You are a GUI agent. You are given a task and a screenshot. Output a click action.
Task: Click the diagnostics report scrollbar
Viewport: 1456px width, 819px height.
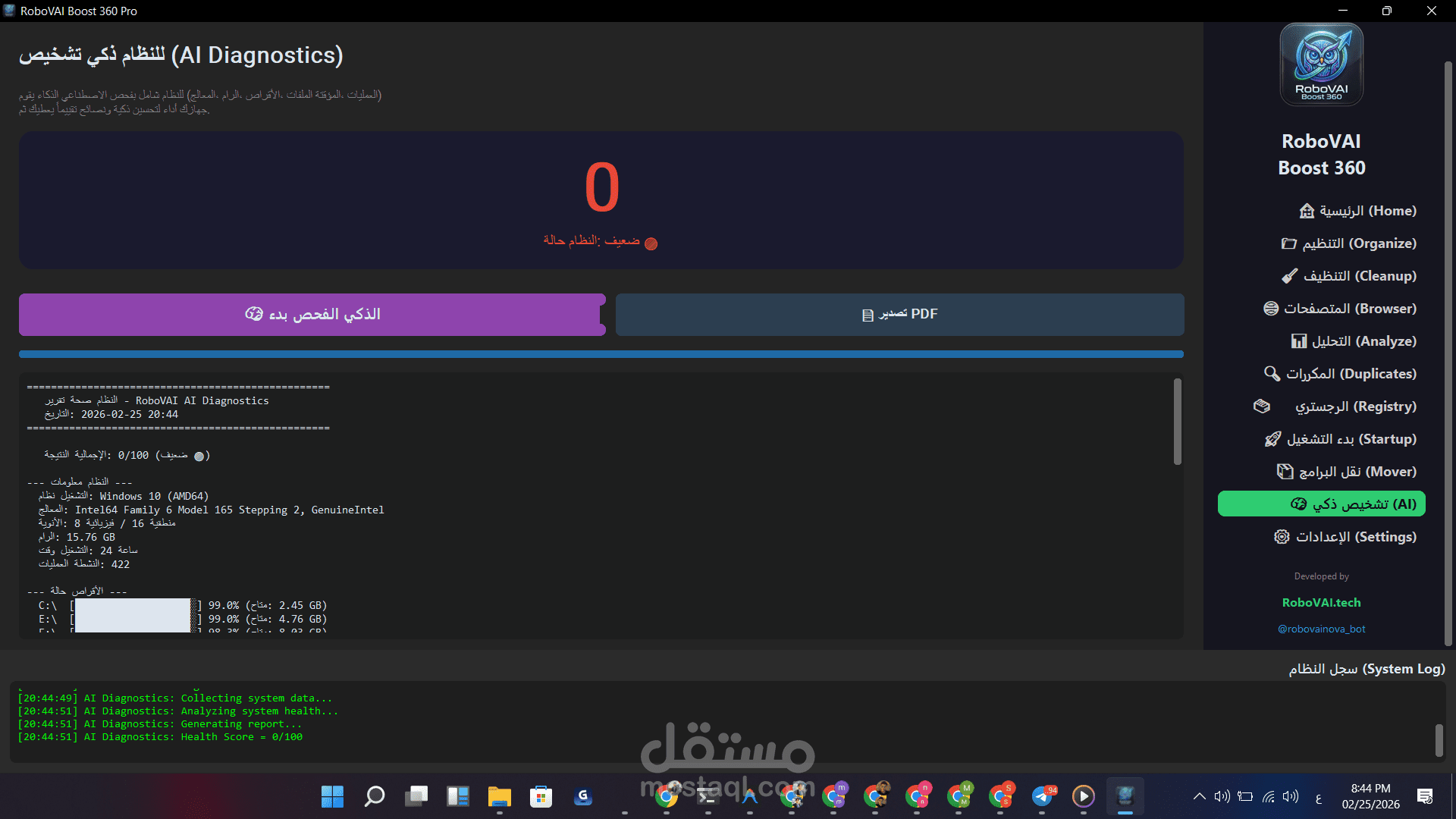1177,422
